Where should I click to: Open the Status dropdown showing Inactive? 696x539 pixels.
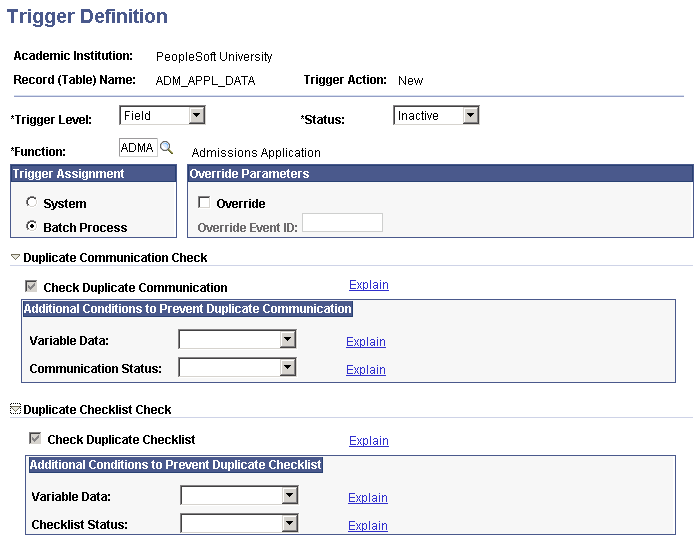click(x=436, y=115)
